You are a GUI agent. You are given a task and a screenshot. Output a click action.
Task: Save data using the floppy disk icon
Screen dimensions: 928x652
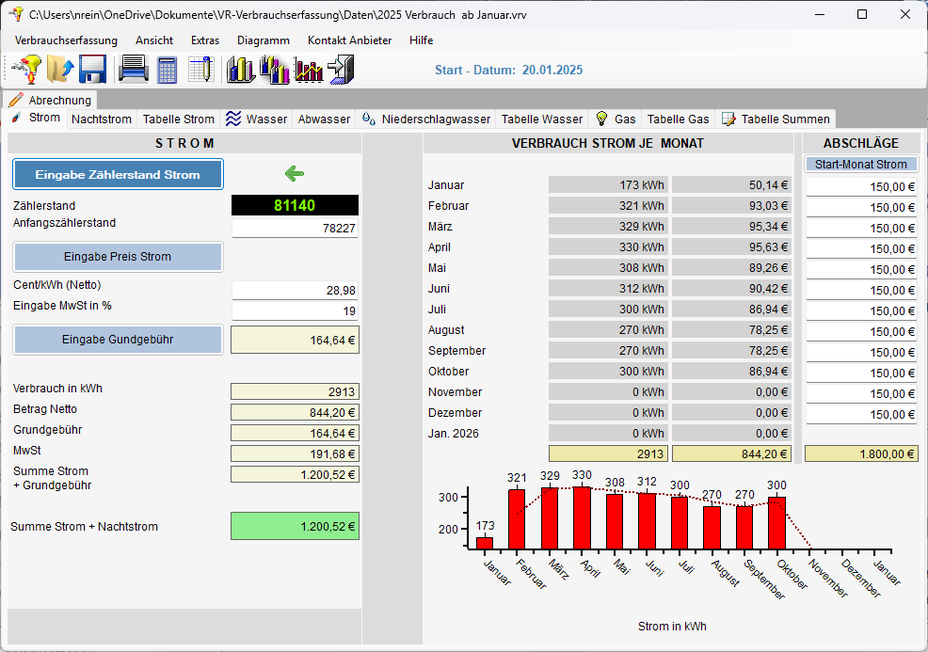click(93, 69)
